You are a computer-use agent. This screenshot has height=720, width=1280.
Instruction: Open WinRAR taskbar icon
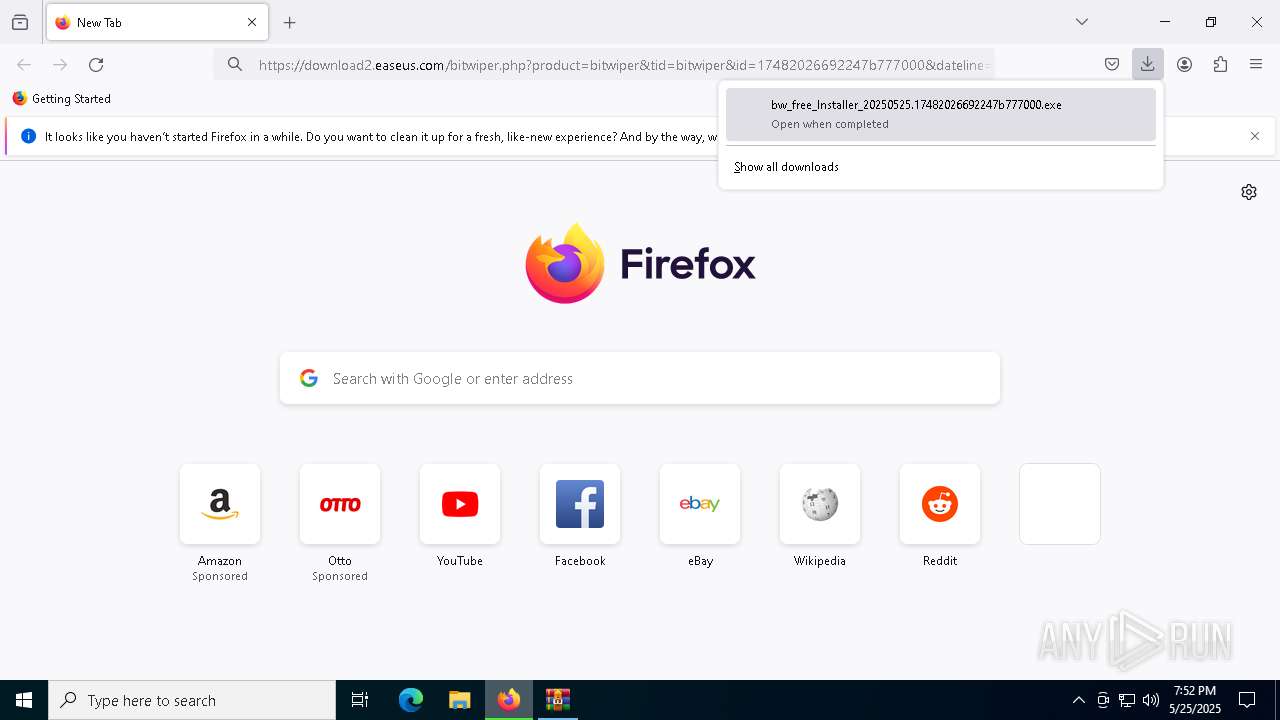click(x=558, y=700)
